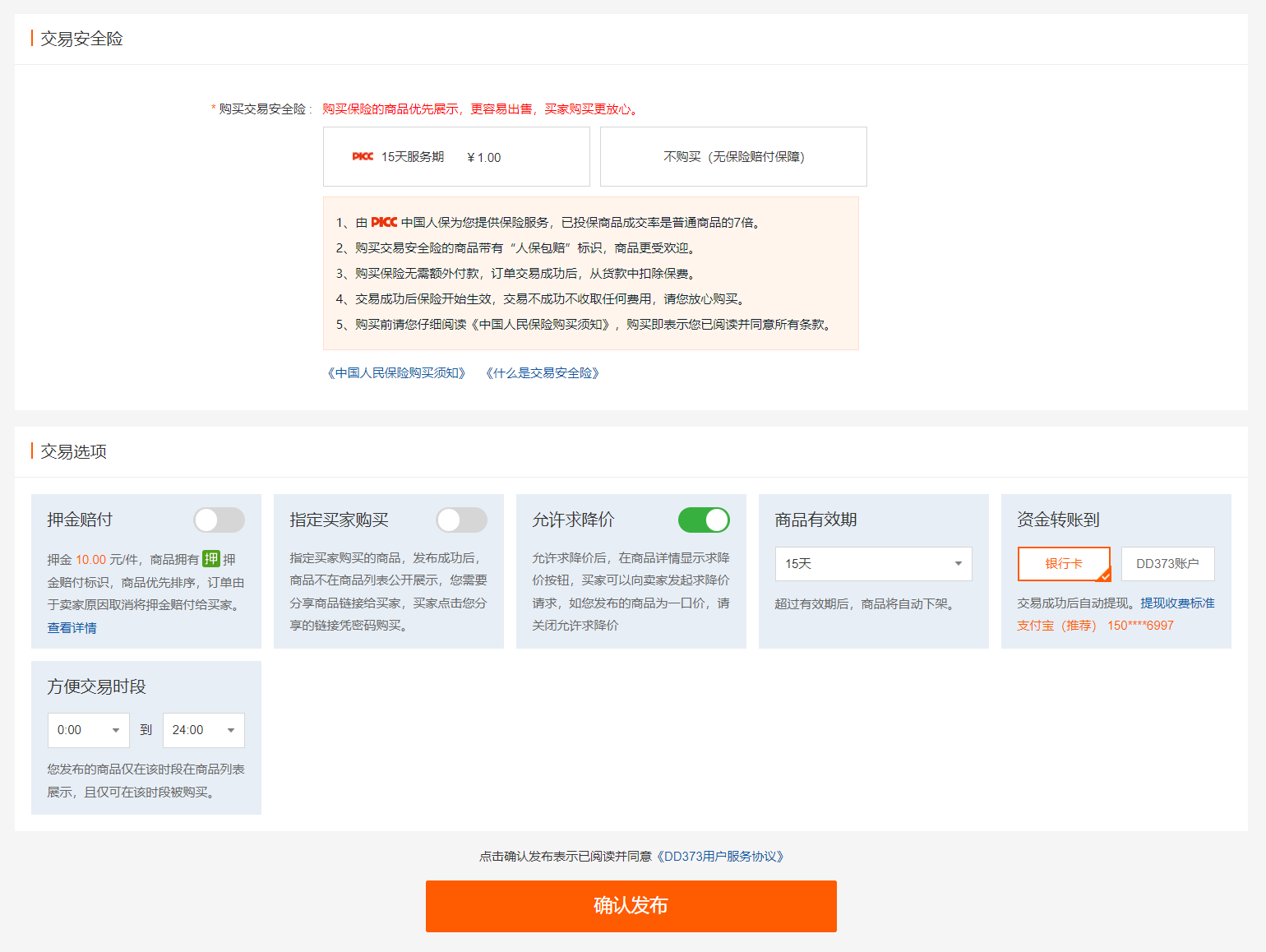Click the 交易安全险 section heading
1266x952 pixels.
tap(81, 39)
